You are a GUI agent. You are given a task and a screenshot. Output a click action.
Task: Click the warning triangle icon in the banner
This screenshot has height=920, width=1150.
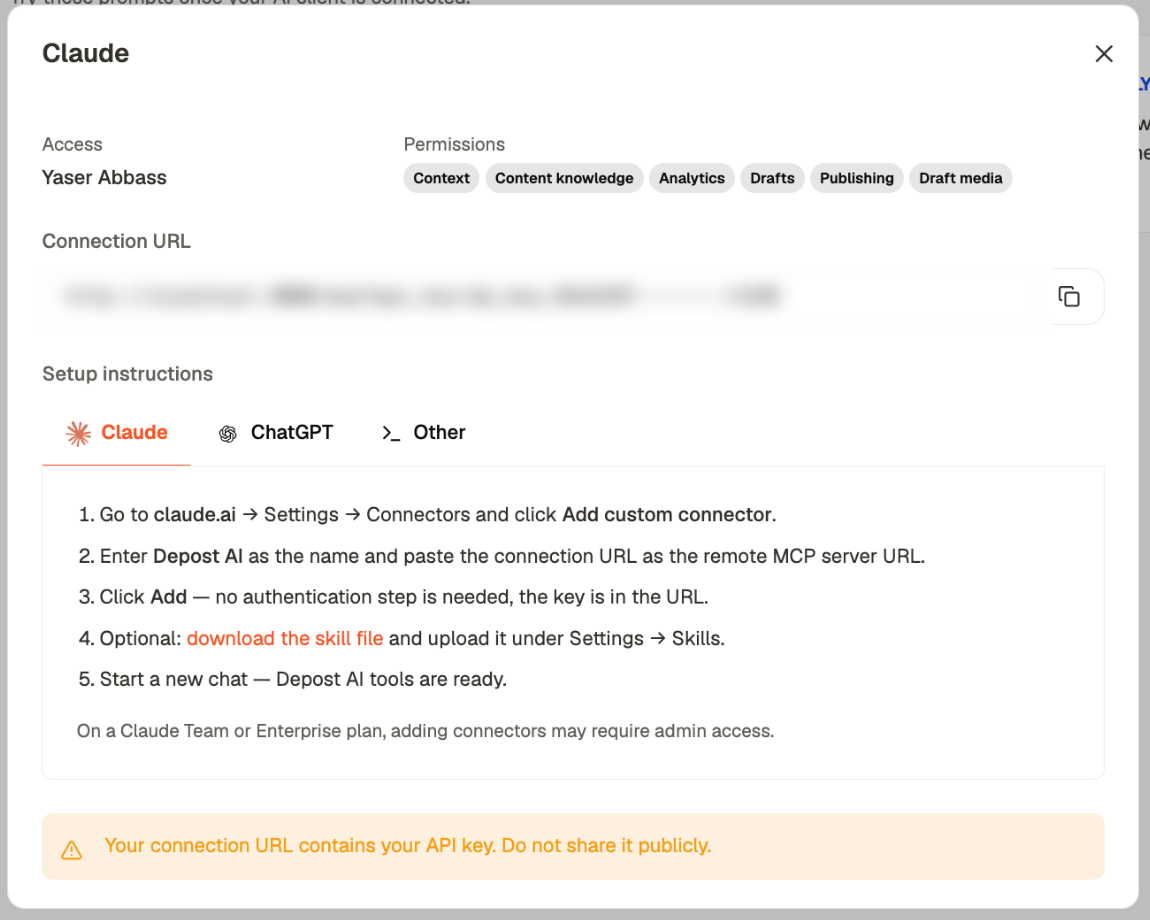72,850
